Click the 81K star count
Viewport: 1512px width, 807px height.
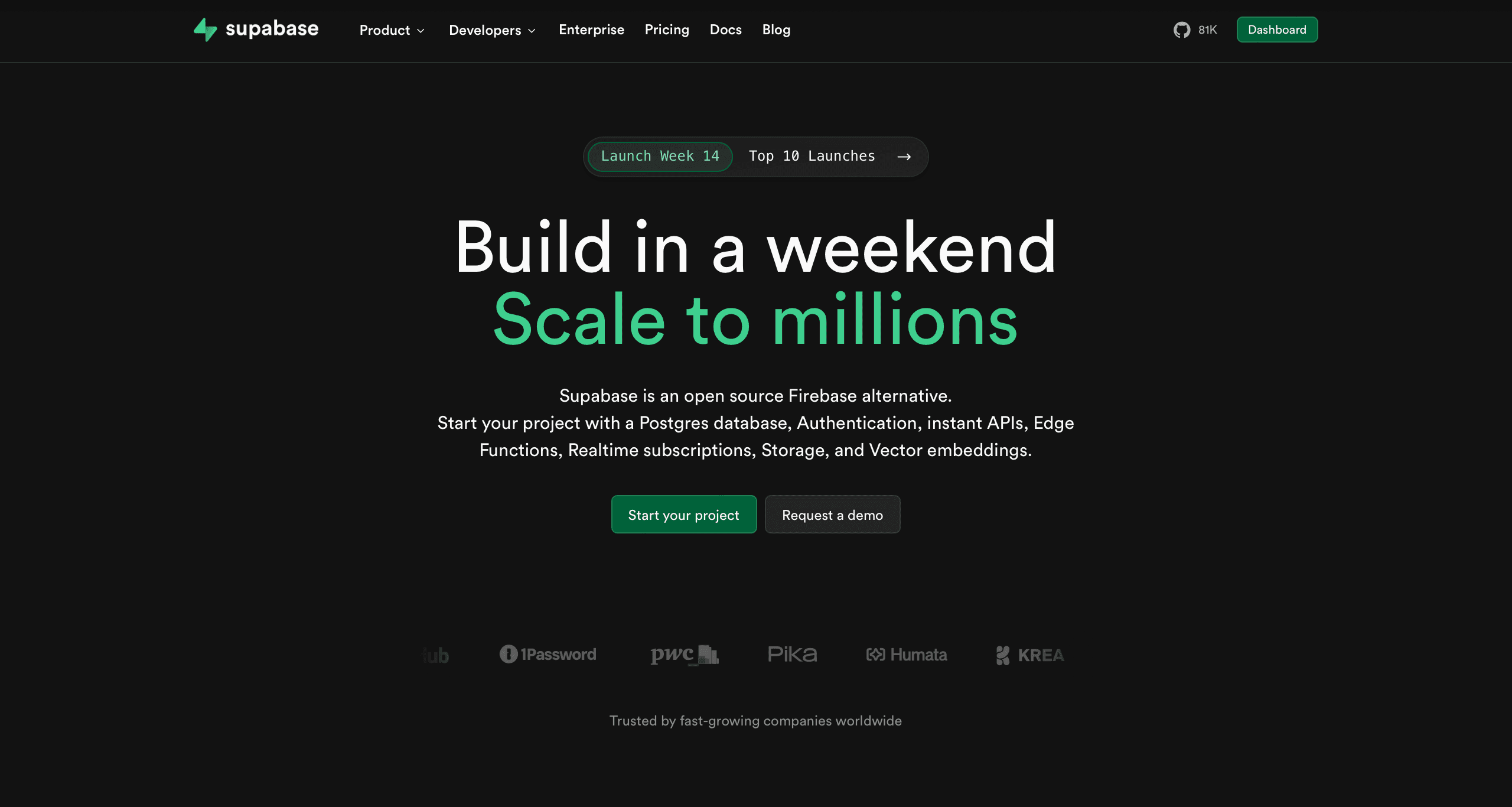coord(1208,30)
